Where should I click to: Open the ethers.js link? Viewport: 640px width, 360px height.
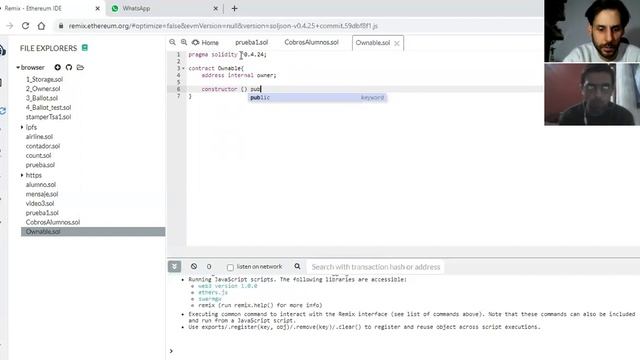click(213, 293)
